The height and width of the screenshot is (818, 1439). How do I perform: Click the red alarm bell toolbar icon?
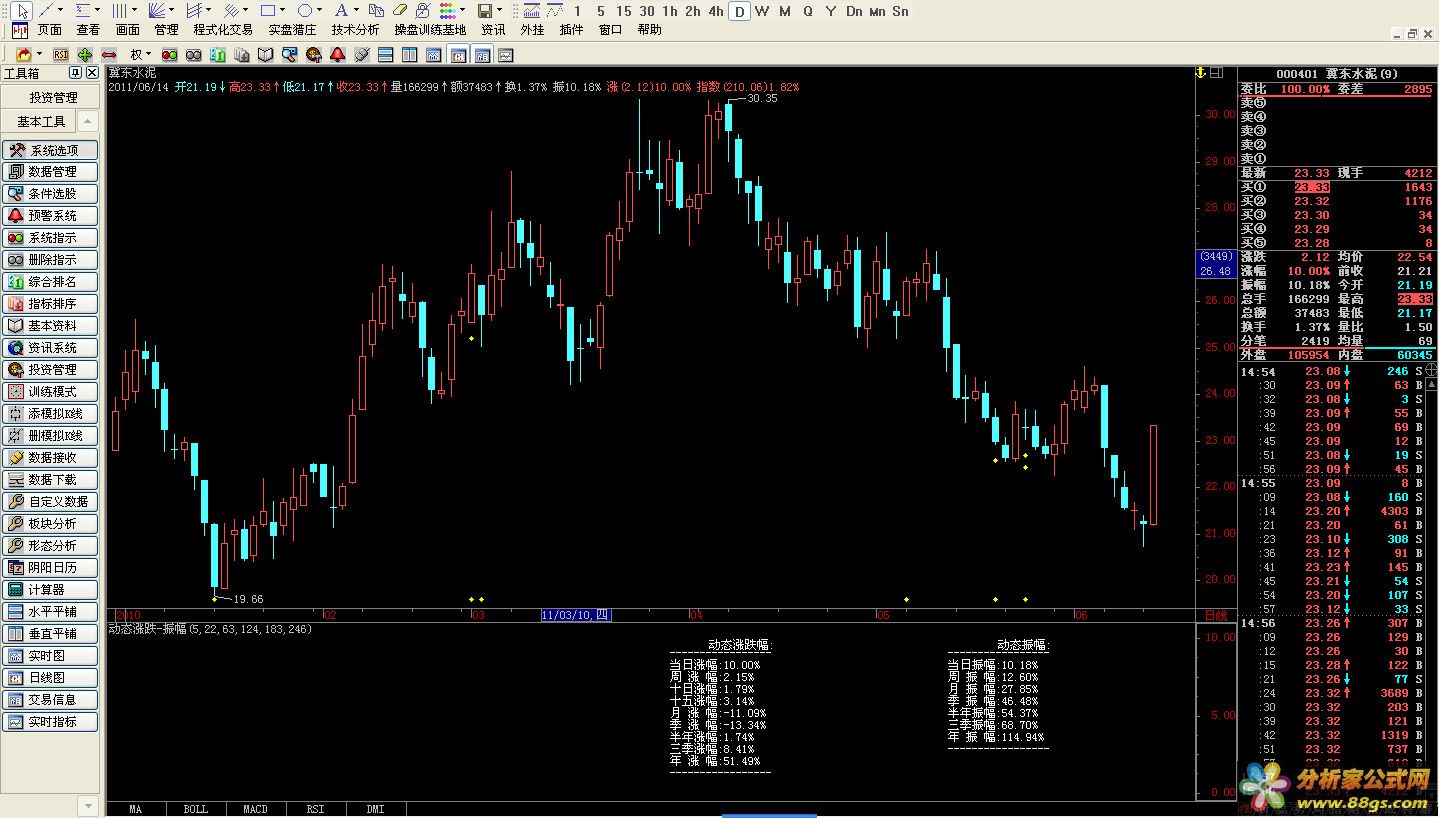[338, 55]
